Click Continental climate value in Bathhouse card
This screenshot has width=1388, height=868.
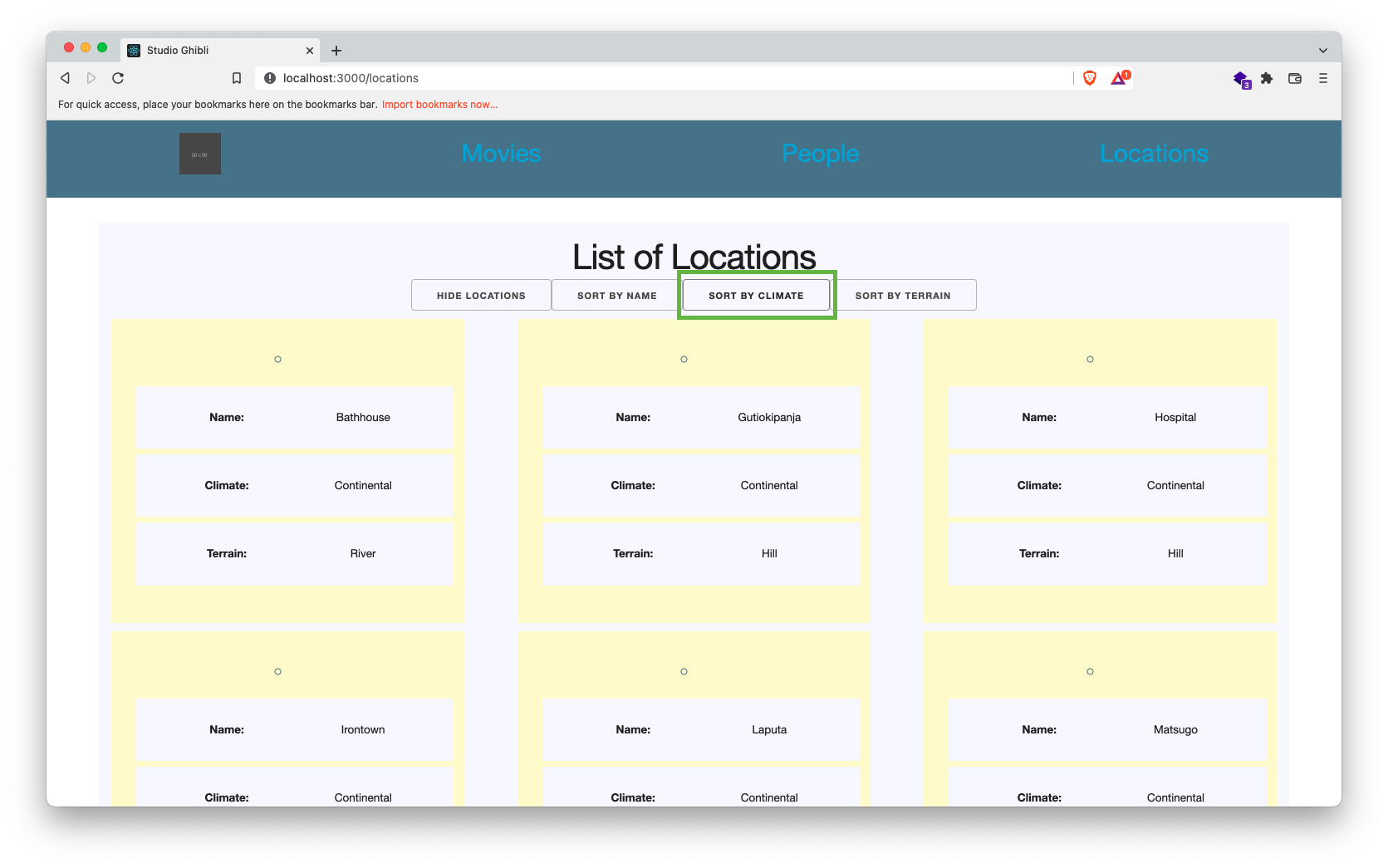(x=363, y=485)
